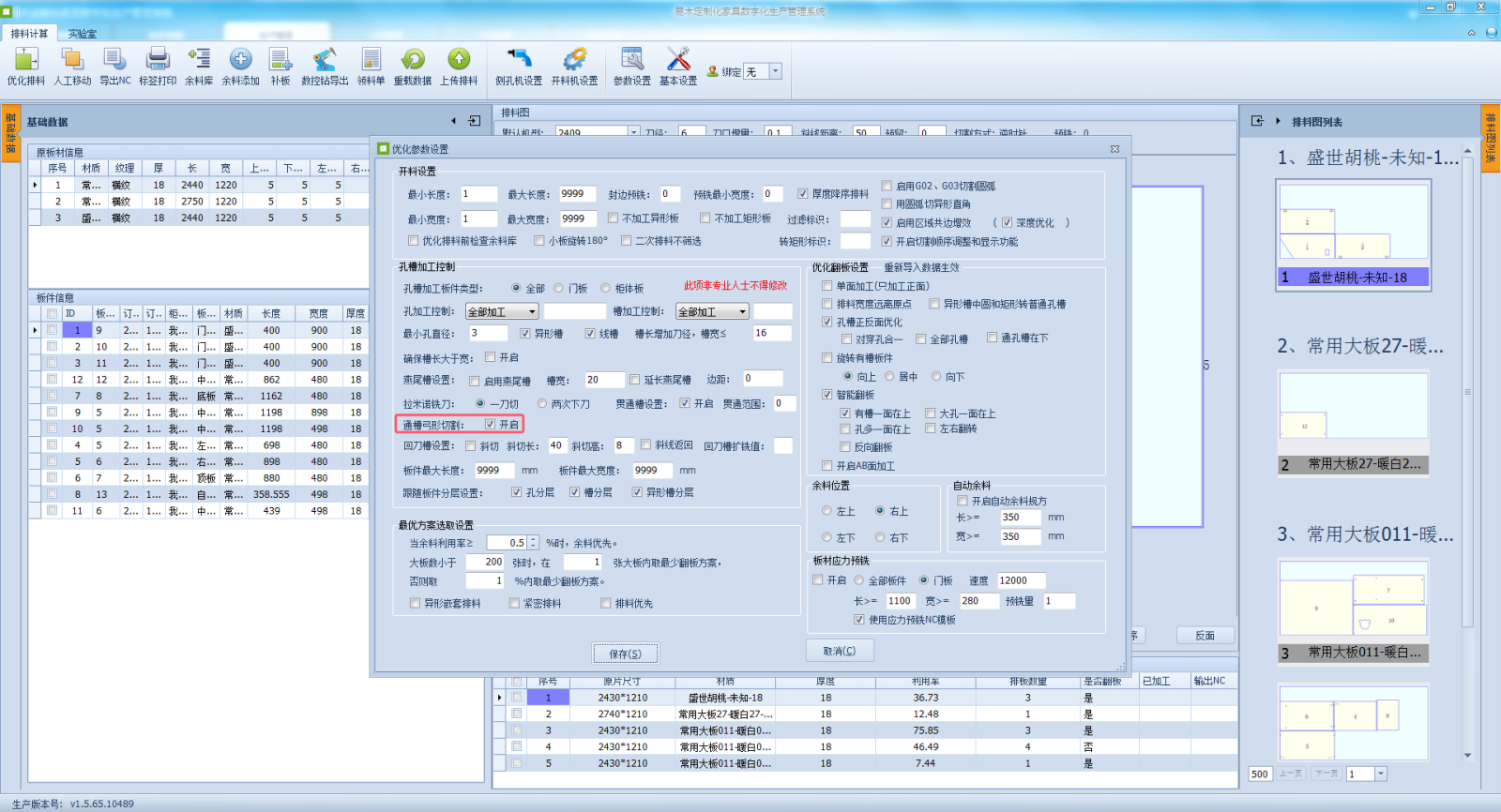Open the 绑定 dropdown in the toolbar
The width and height of the screenshot is (1501, 812).
[775, 71]
